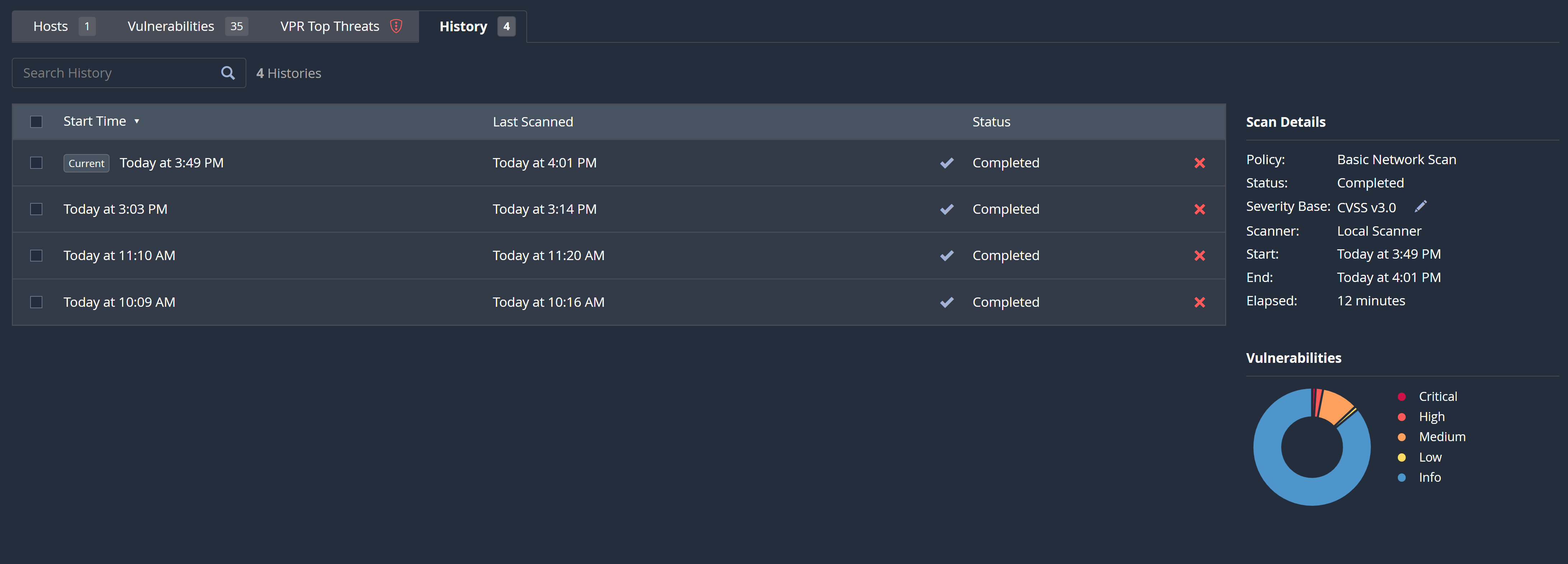Click the checkmark icon beside 4:01 PM Completed

pos(946,163)
